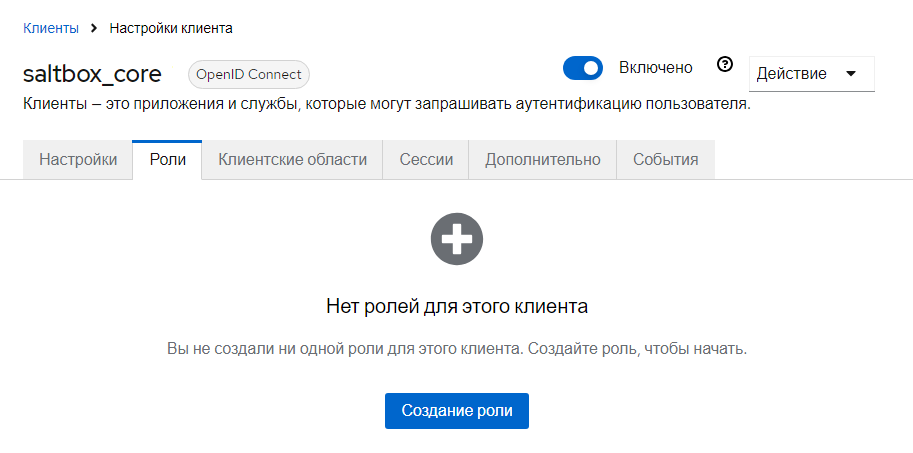The height and width of the screenshot is (453, 913).
Task: Open the help question mark icon
Action: coord(726,66)
